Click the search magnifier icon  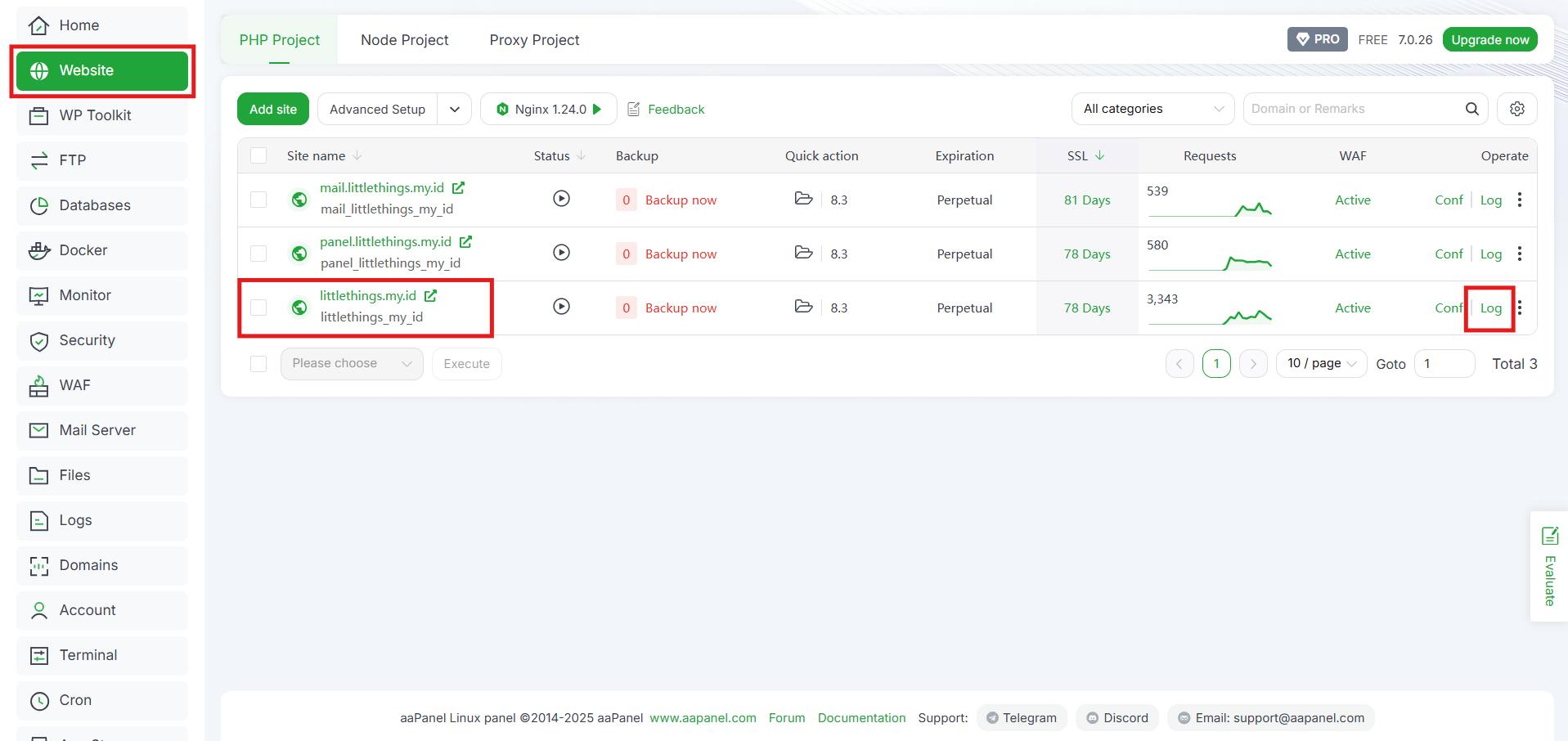click(x=1471, y=109)
